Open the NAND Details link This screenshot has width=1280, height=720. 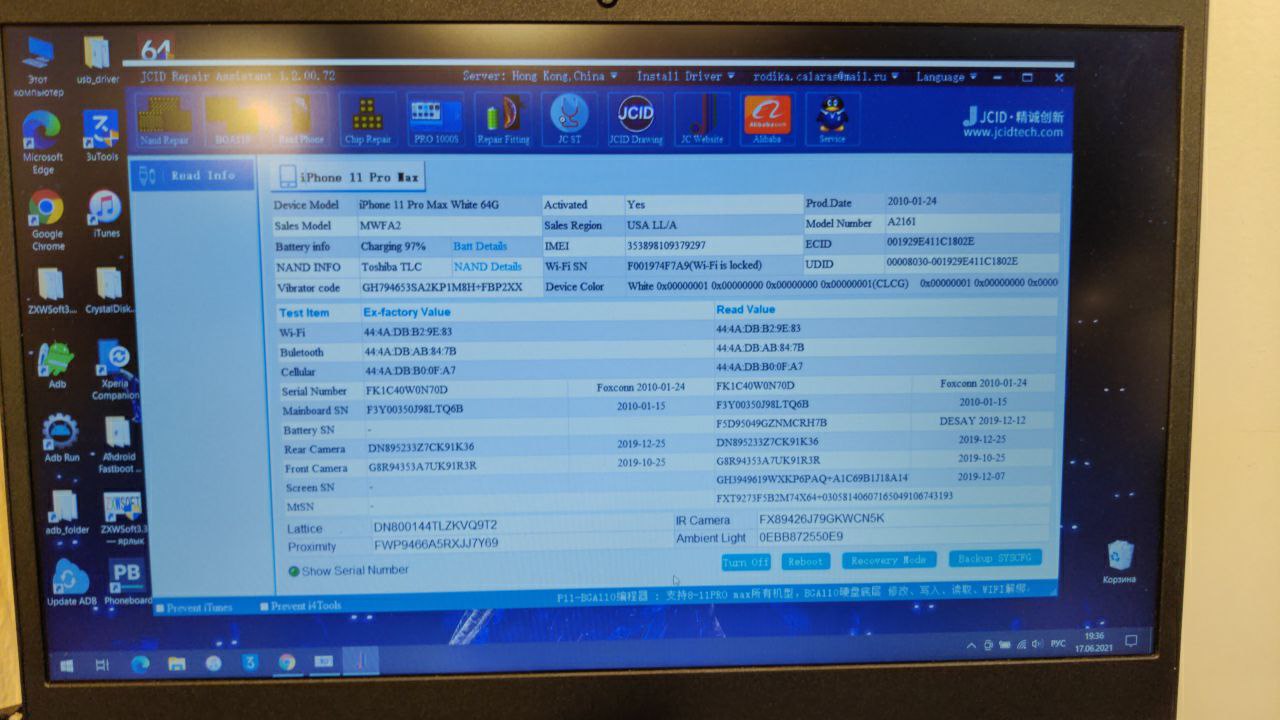click(488, 267)
